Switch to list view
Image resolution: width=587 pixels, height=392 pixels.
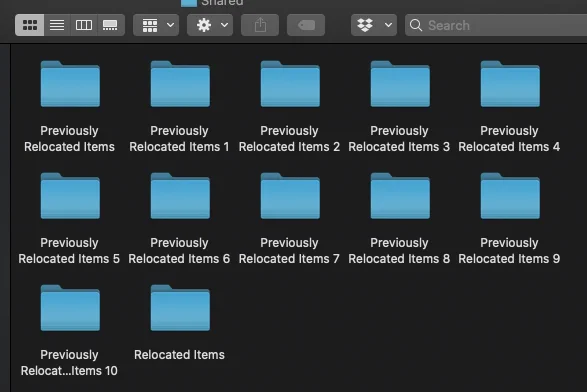click(x=57, y=25)
